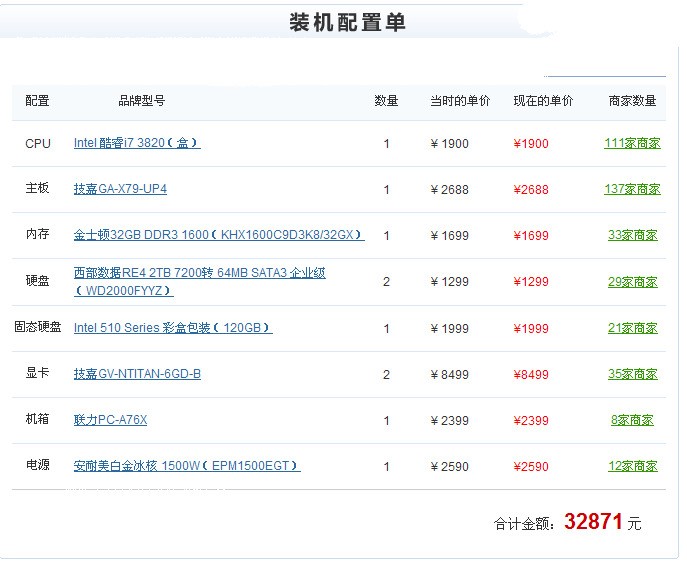Open the Intel 酷睿i7 3820（盒）link

click(137, 143)
